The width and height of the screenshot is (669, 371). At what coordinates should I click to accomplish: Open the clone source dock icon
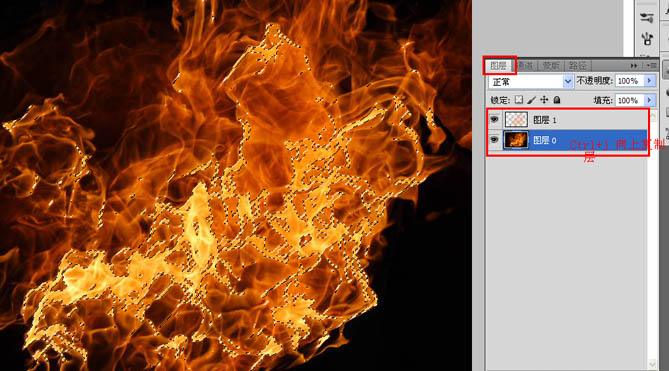pyautogui.click(x=647, y=38)
